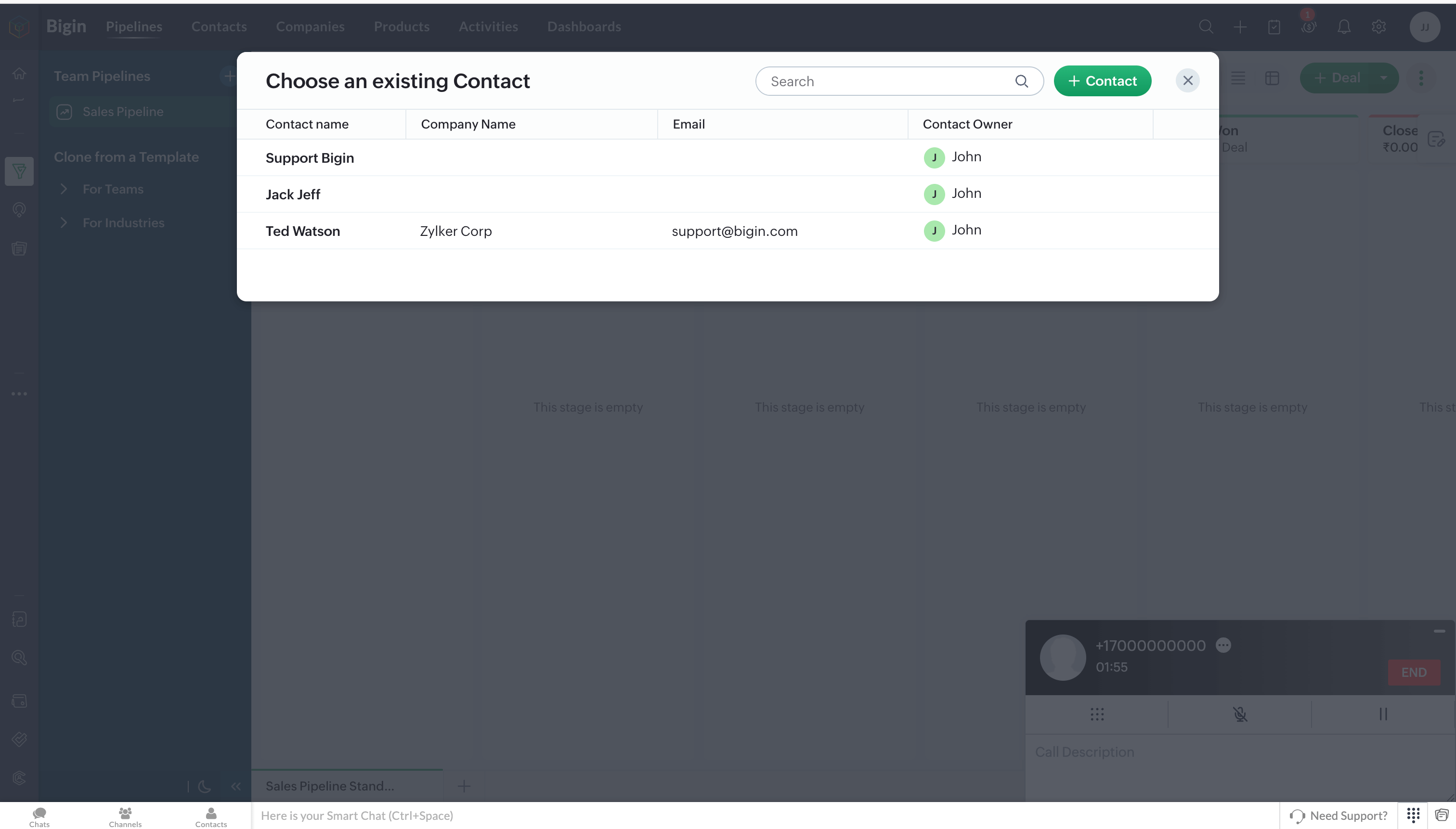Click the call options ellipsis bubble
Screen dimensions: 1456x829
click(1223, 645)
